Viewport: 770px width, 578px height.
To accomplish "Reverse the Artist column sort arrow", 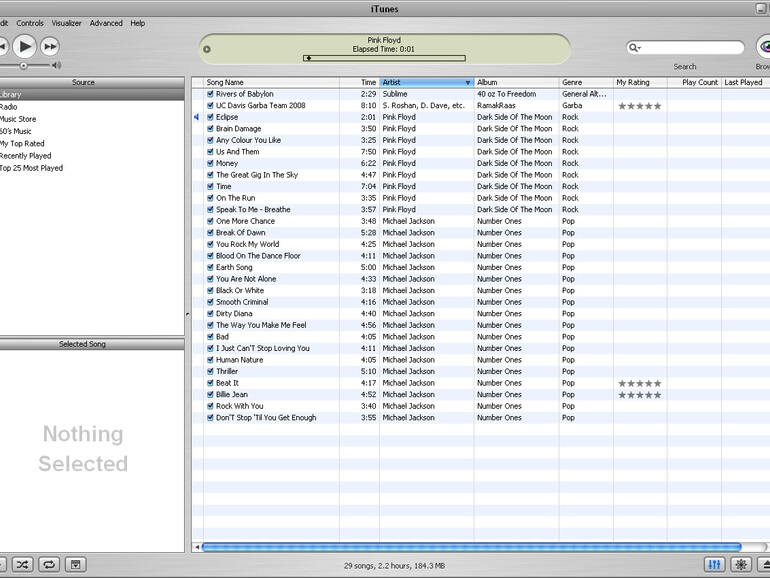I will 468,83.
